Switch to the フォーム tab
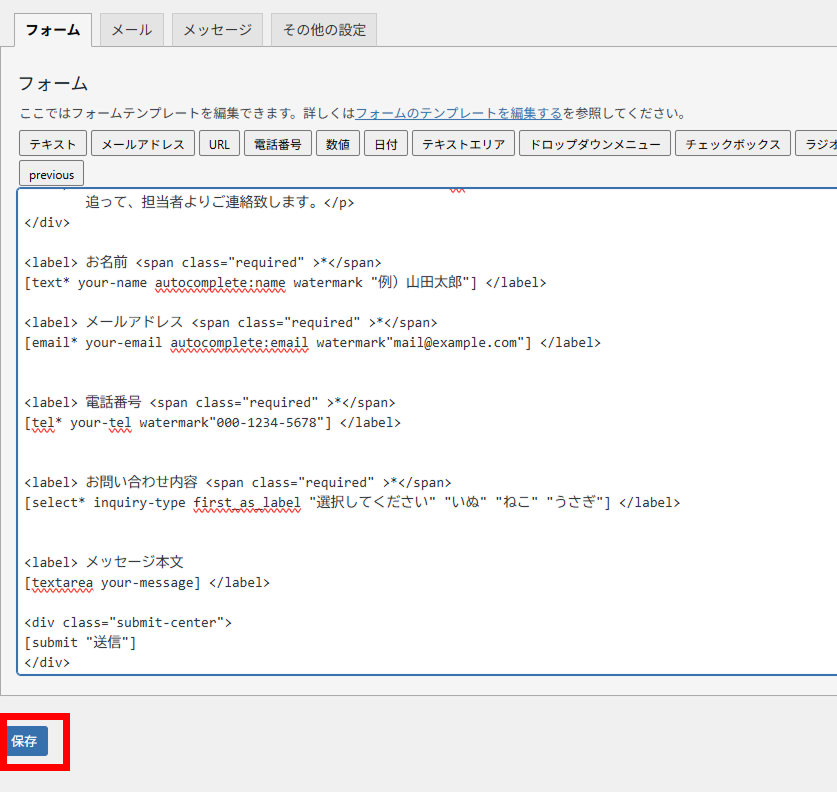The image size is (837, 792). (x=53, y=30)
